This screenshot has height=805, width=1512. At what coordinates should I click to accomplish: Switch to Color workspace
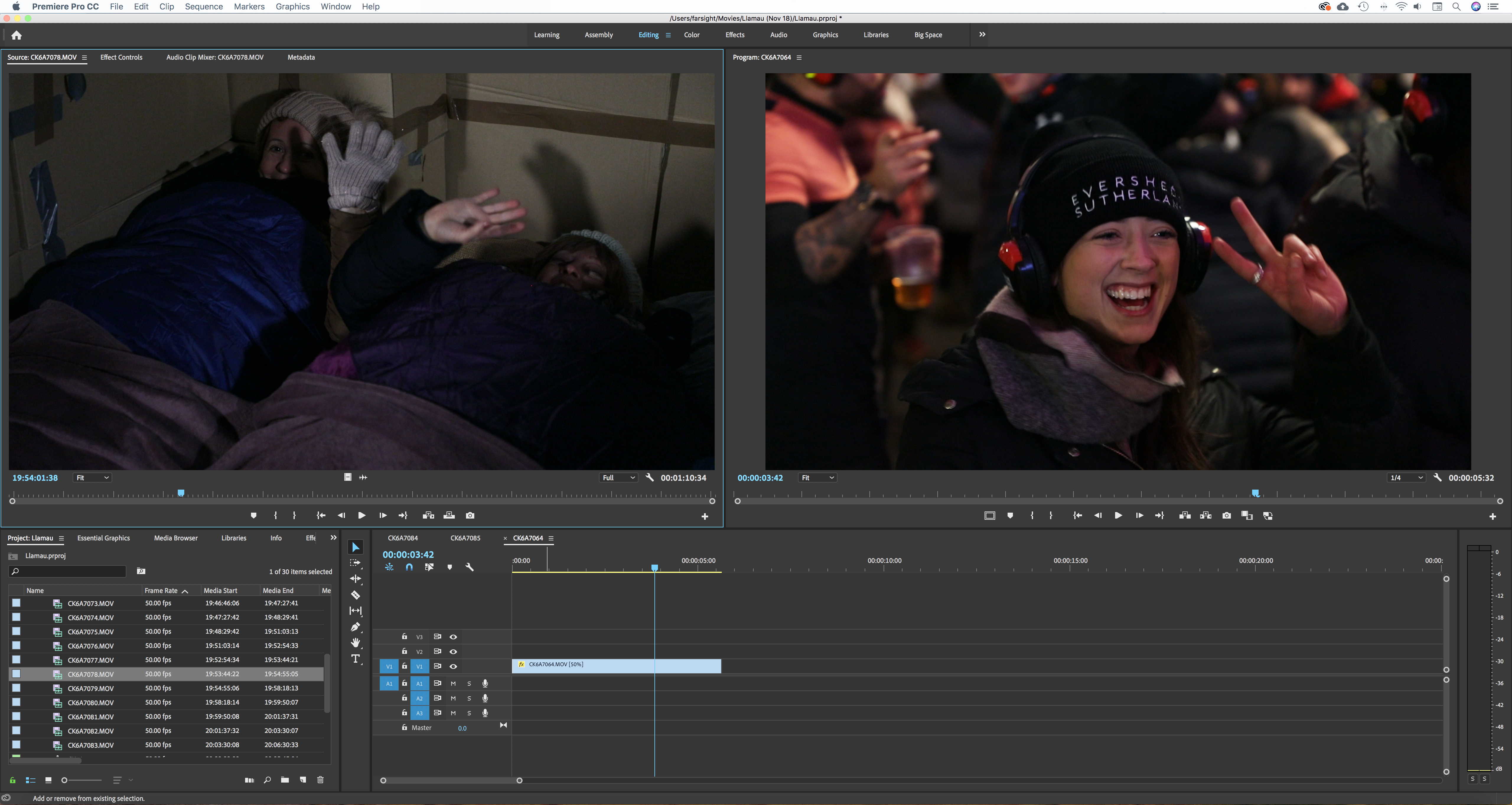click(x=691, y=35)
